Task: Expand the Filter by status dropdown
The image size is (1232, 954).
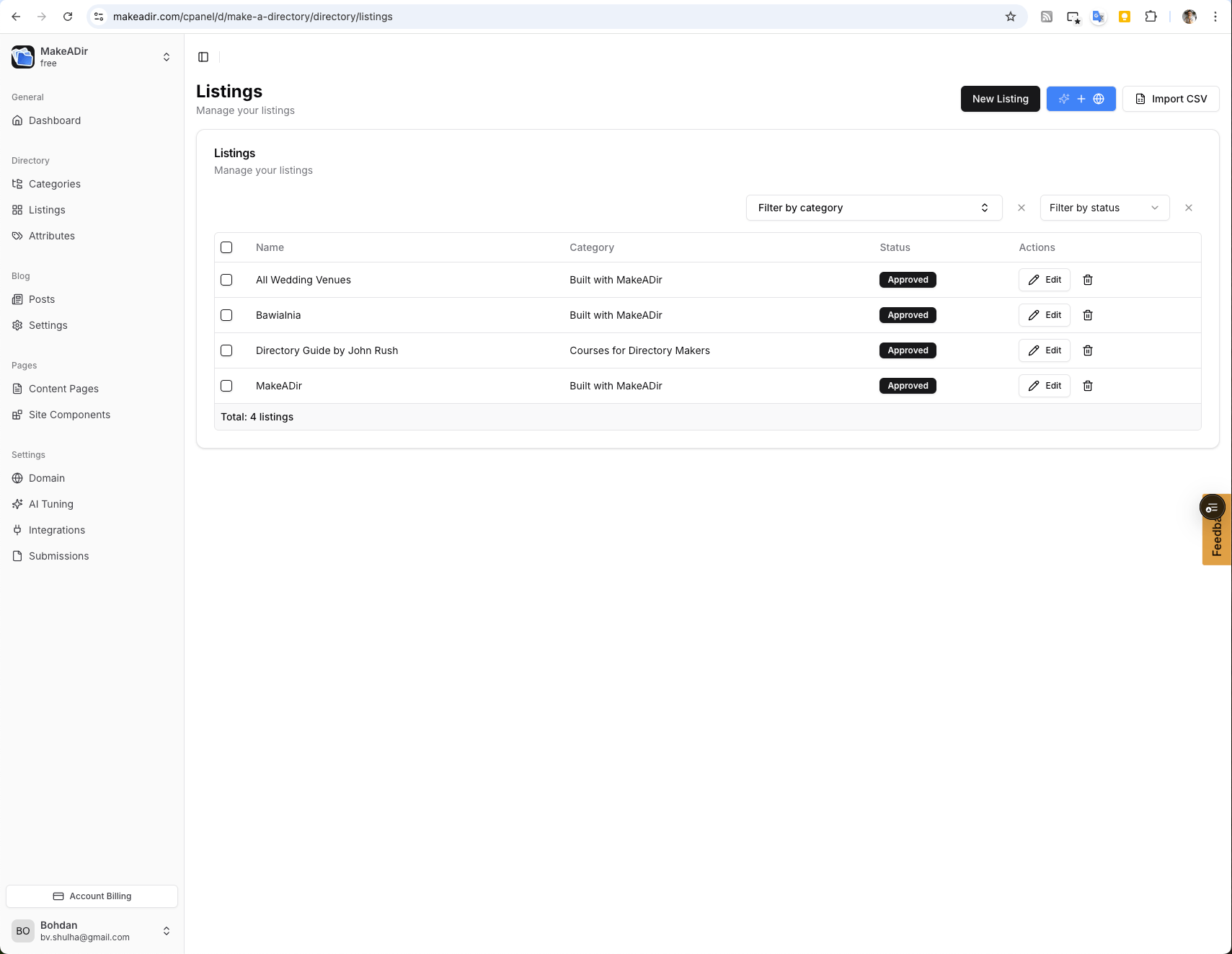Action: point(1104,208)
